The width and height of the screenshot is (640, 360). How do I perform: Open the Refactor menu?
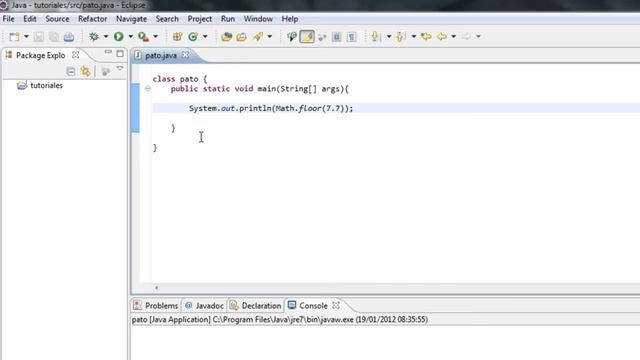(92, 19)
